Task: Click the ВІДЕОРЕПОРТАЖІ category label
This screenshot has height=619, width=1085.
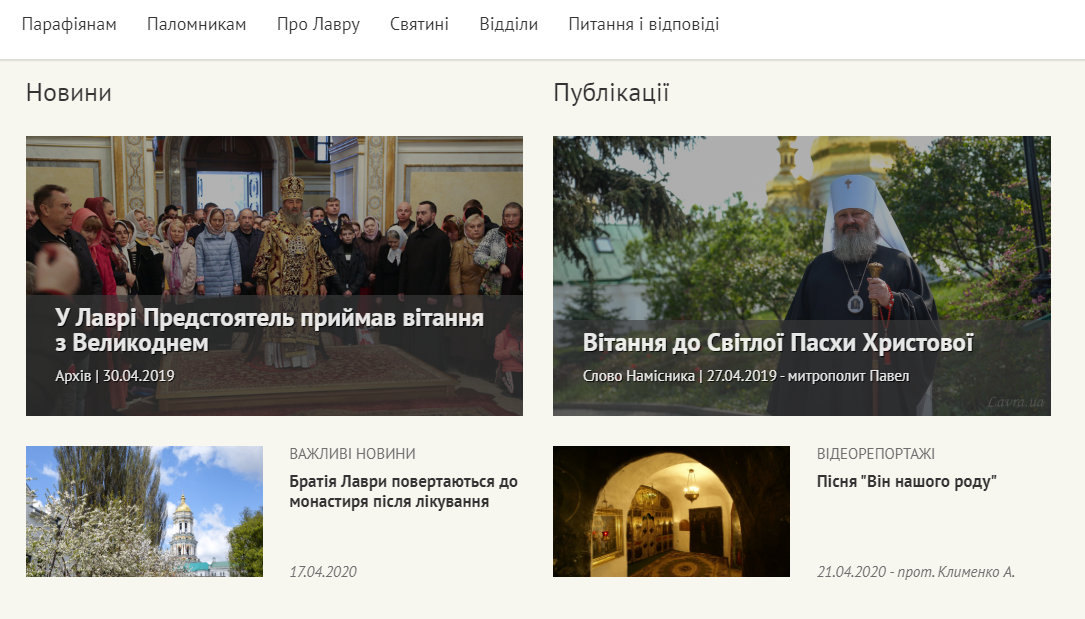Action: tap(875, 454)
